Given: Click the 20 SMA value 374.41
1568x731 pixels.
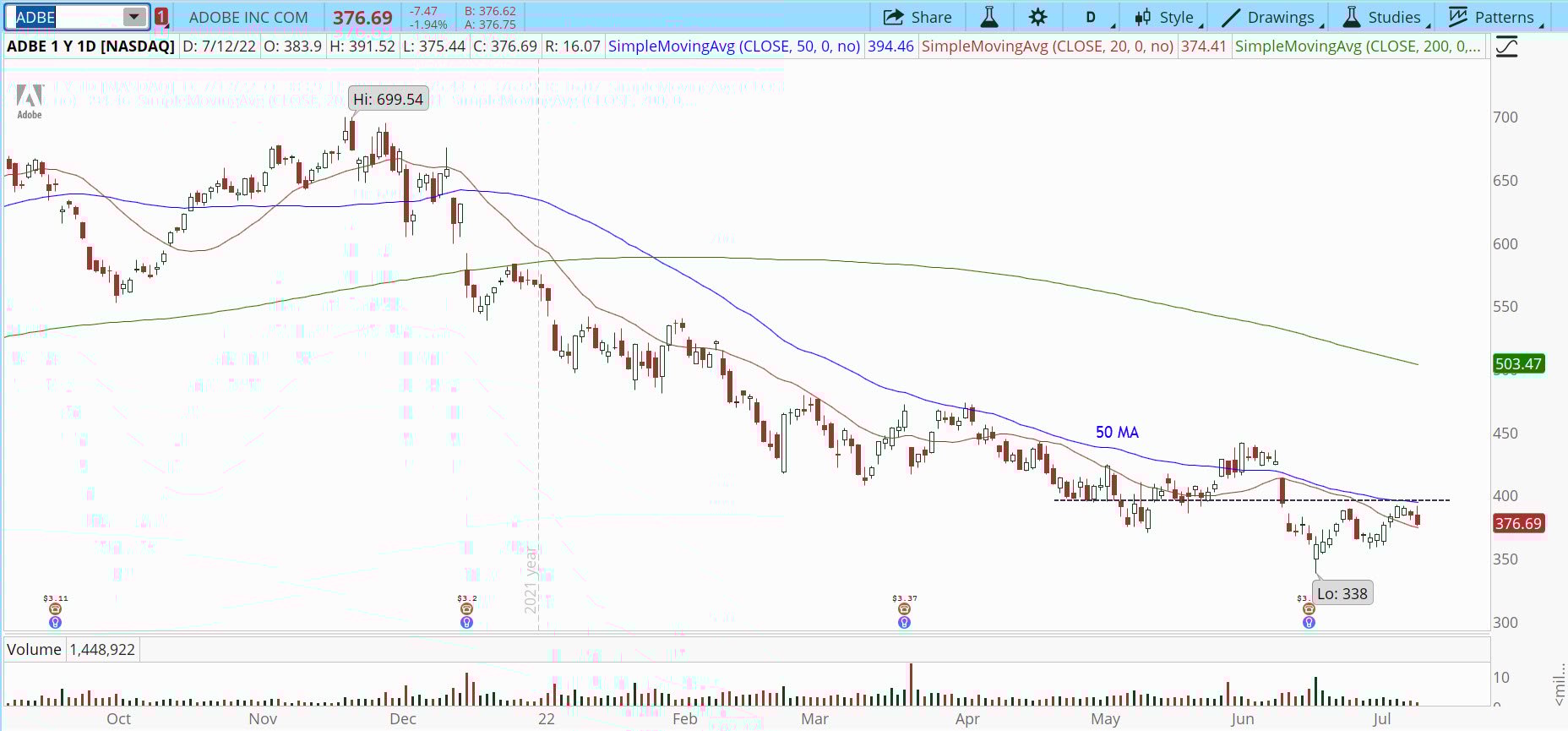Looking at the screenshot, I should 1204,46.
